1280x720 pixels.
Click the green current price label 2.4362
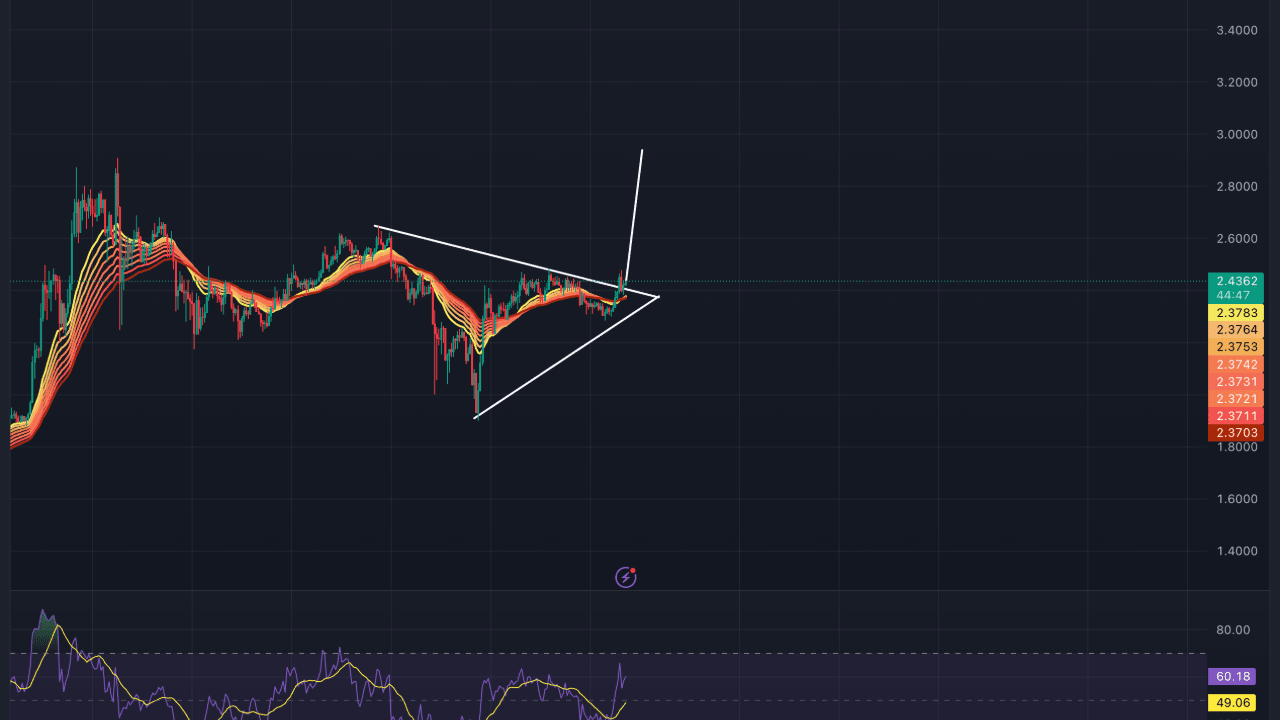point(1236,281)
